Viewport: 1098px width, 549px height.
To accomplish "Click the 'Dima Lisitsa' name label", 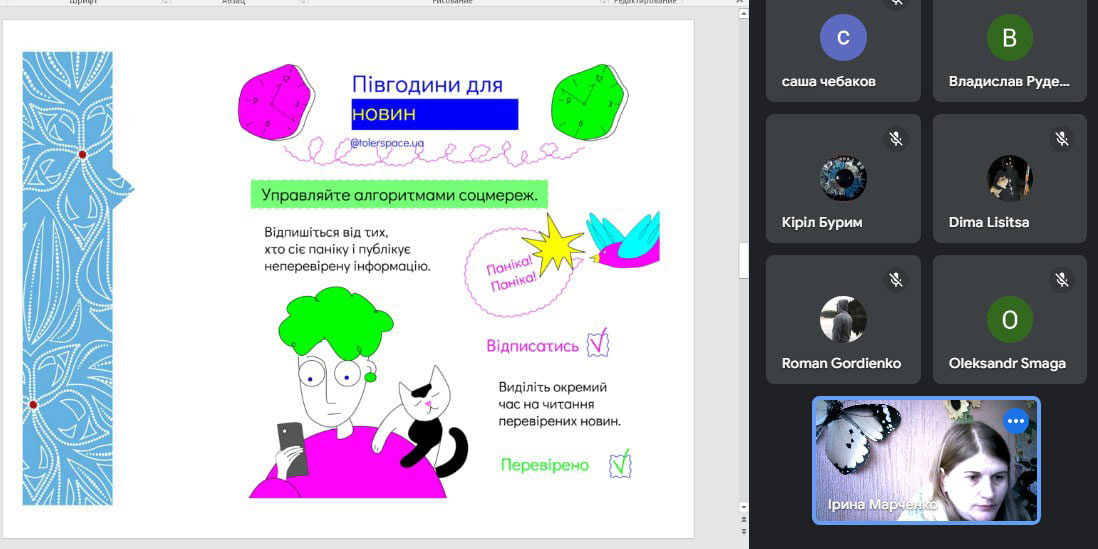I will [x=989, y=223].
